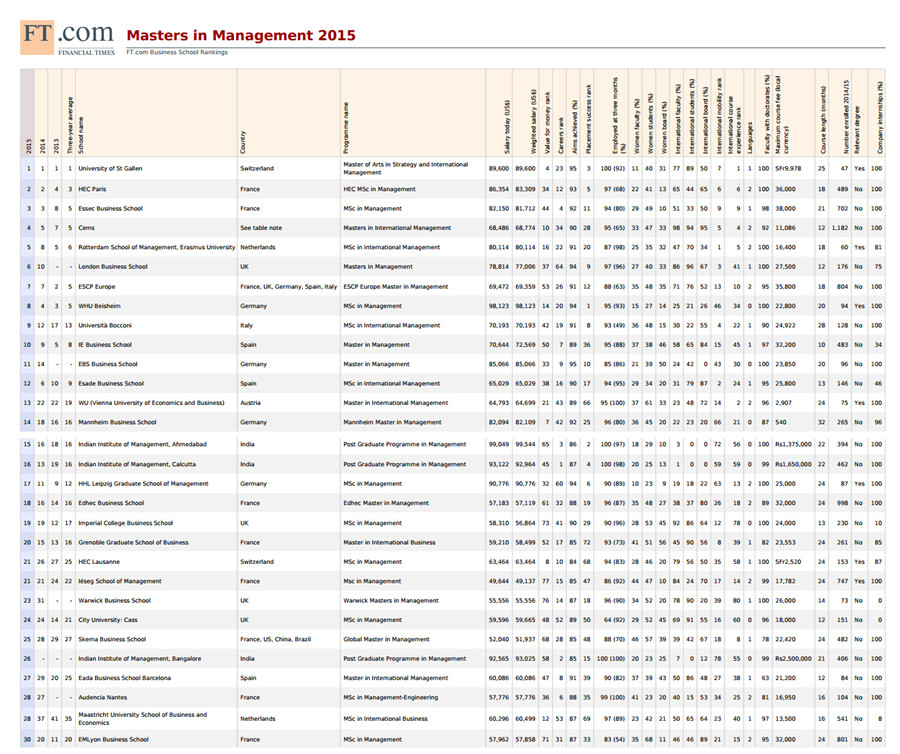Click the 'Number enrolled 2014/15' column header
The width and height of the screenshot is (900, 754).
point(846,116)
